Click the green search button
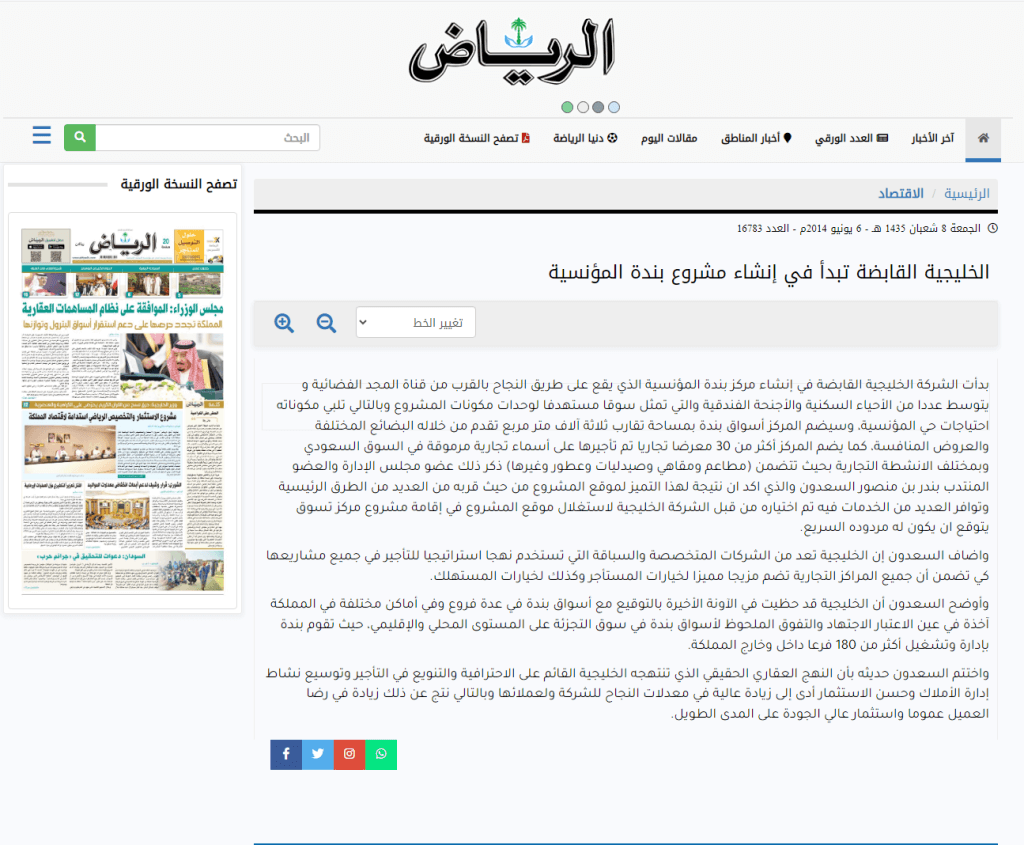This screenshot has width=1024, height=845. [80, 137]
